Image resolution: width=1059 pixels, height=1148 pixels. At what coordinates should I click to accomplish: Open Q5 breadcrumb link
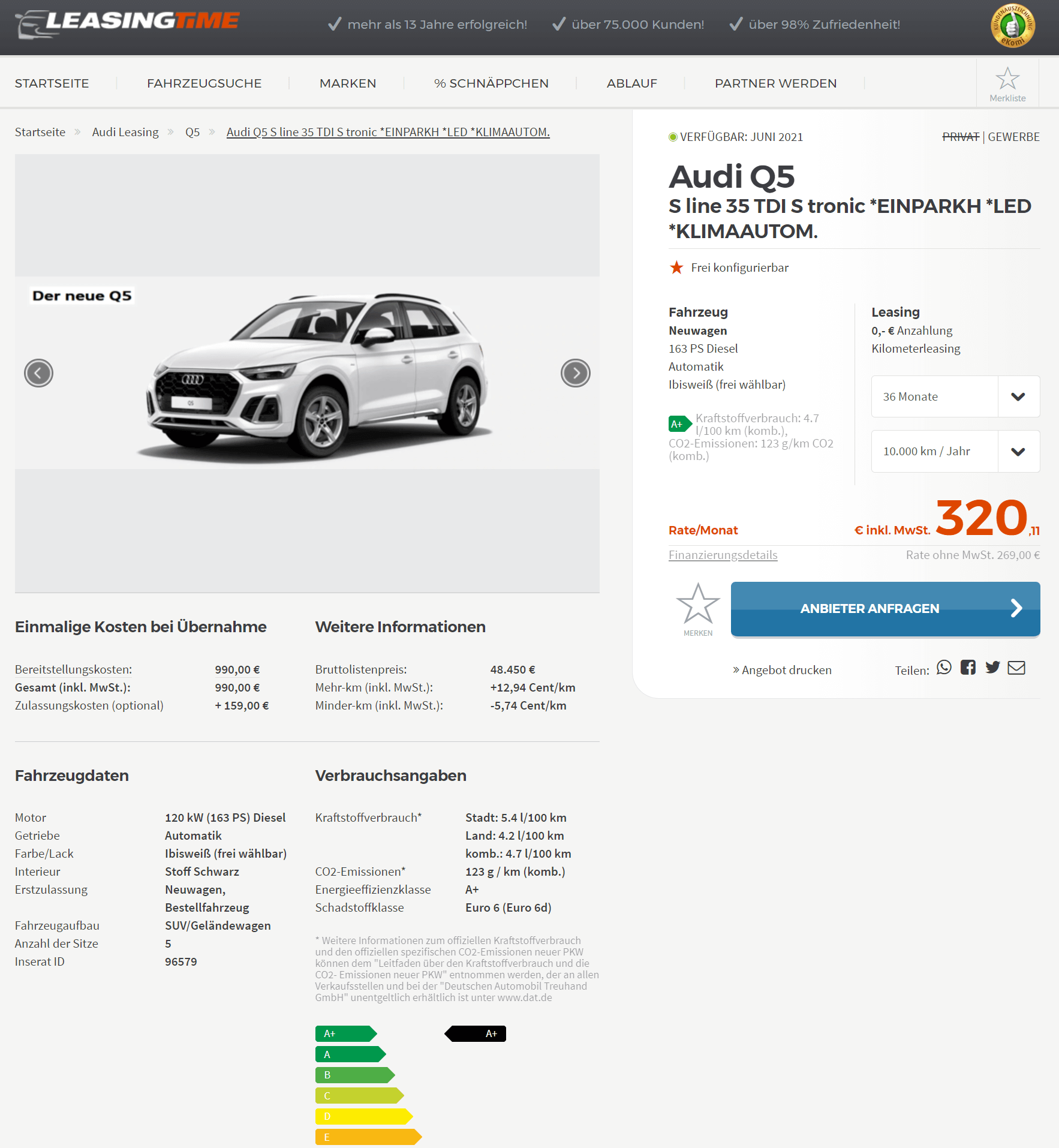tap(192, 132)
